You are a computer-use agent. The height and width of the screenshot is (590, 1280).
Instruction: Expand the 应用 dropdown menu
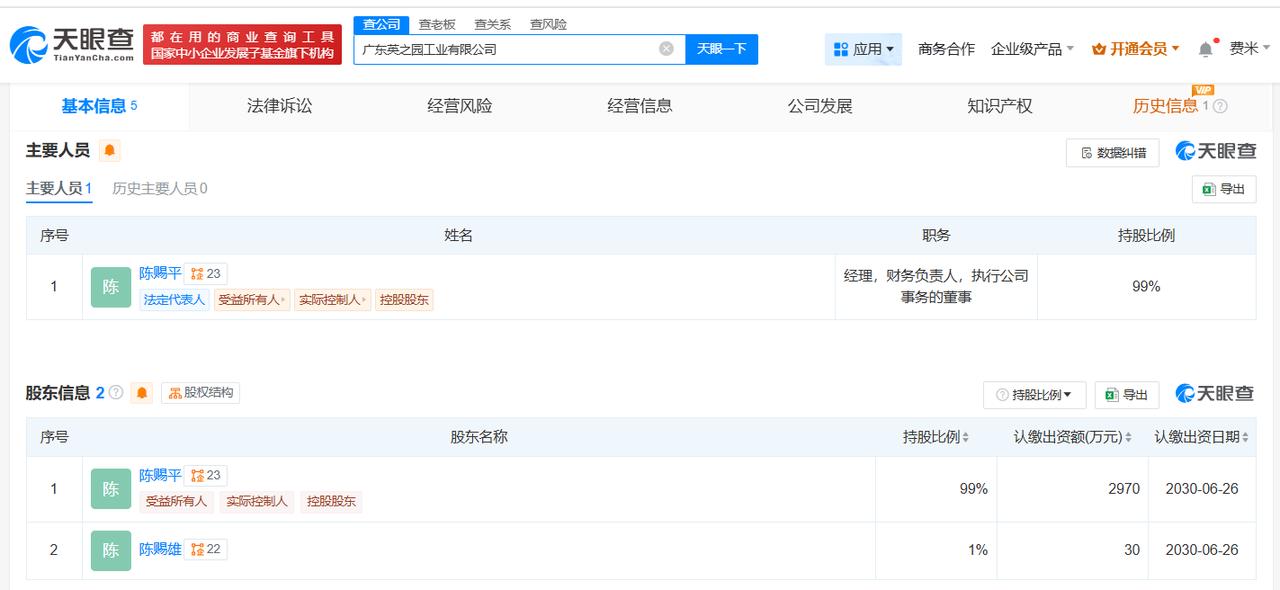coord(864,49)
